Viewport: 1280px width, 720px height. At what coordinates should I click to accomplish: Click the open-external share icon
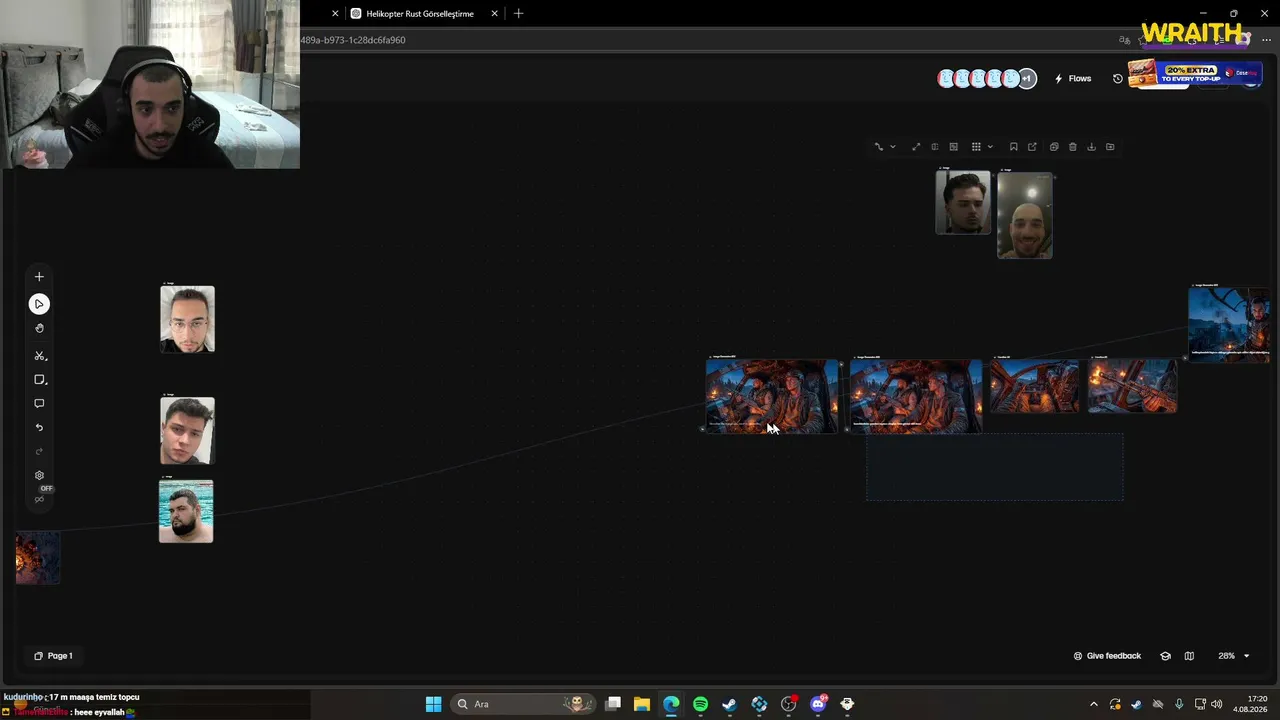click(x=1032, y=147)
